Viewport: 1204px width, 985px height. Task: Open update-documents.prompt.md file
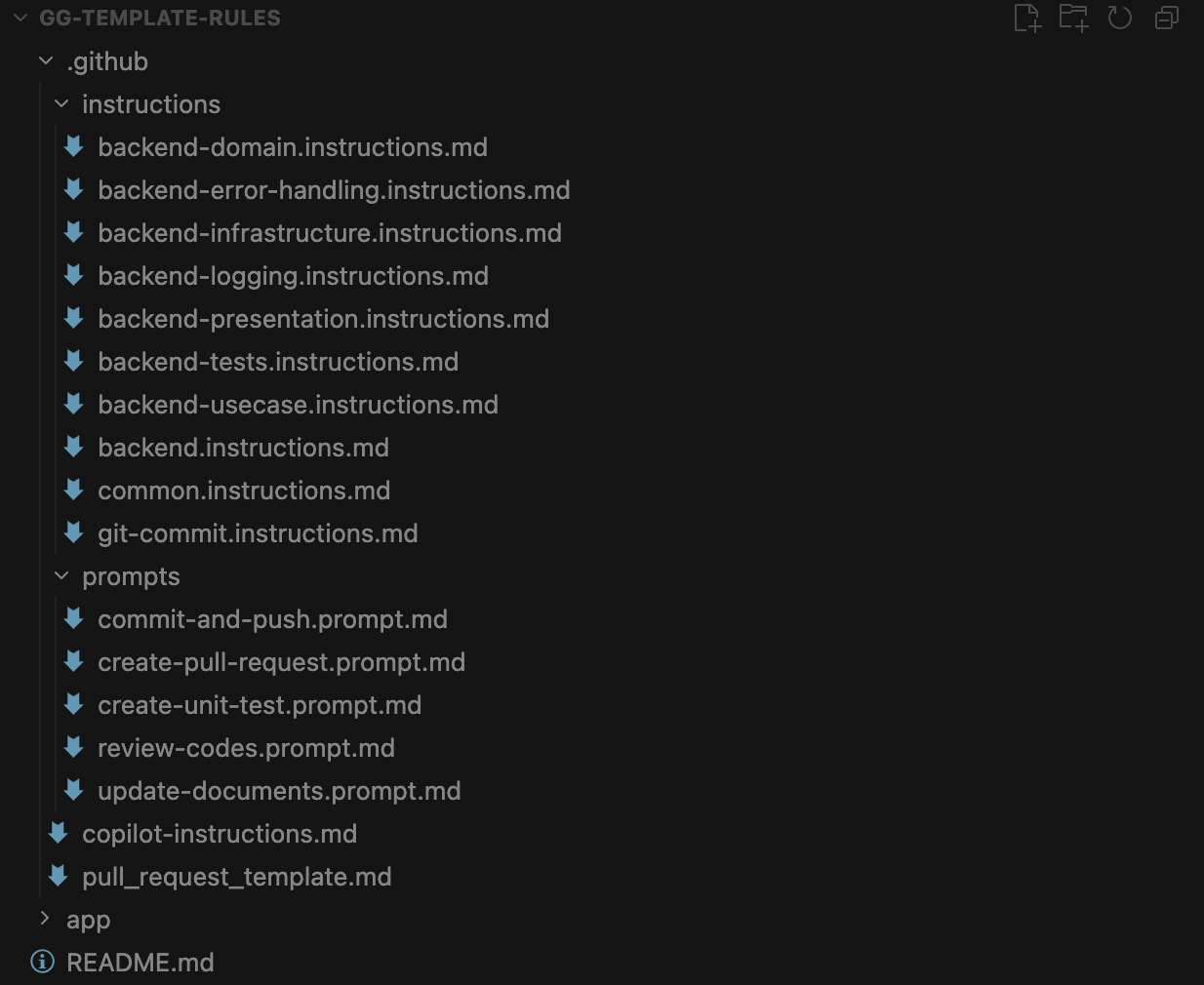279,791
